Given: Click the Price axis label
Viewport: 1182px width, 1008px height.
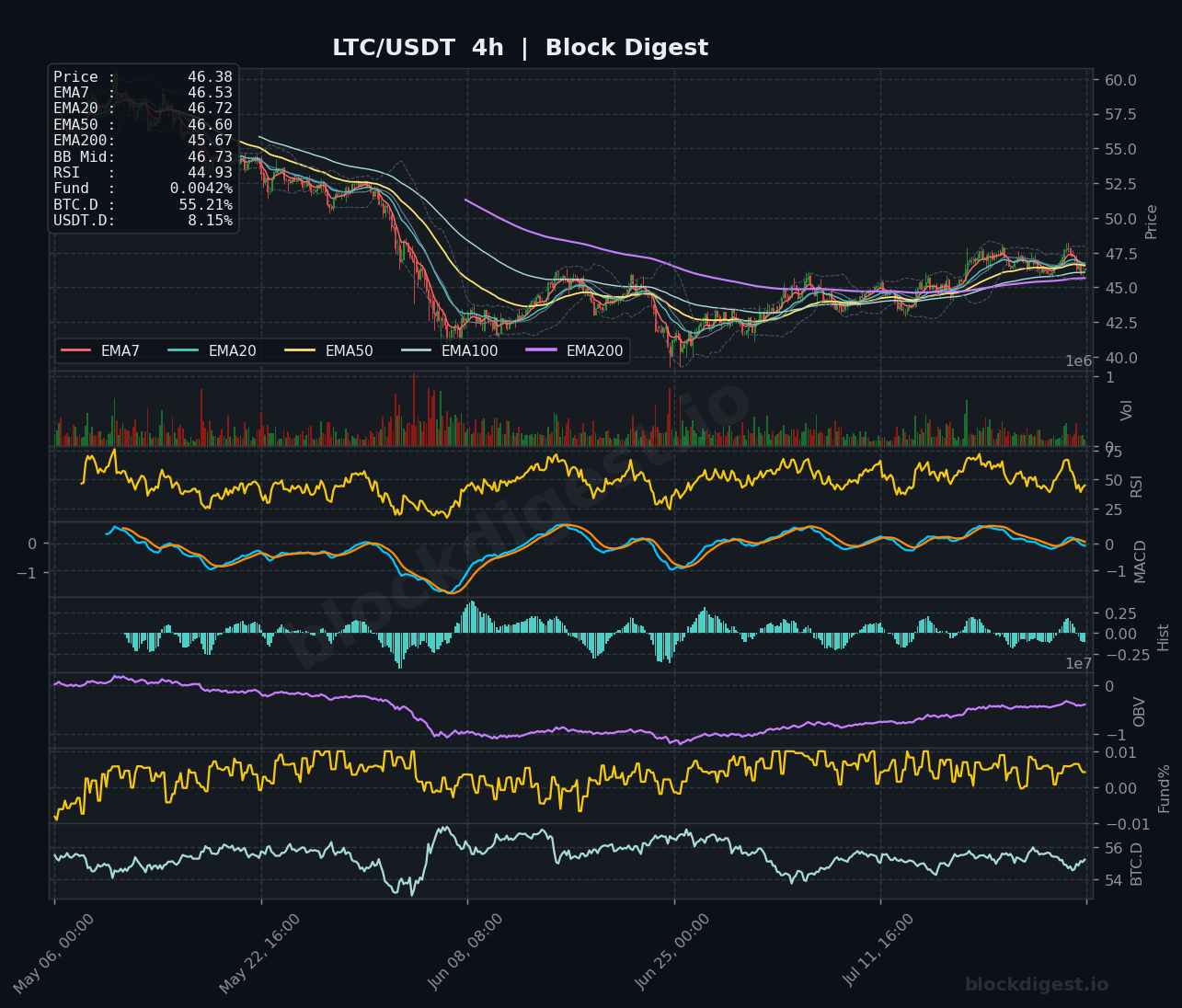Looking at the screenshot, I should (x=1152, y=222).
